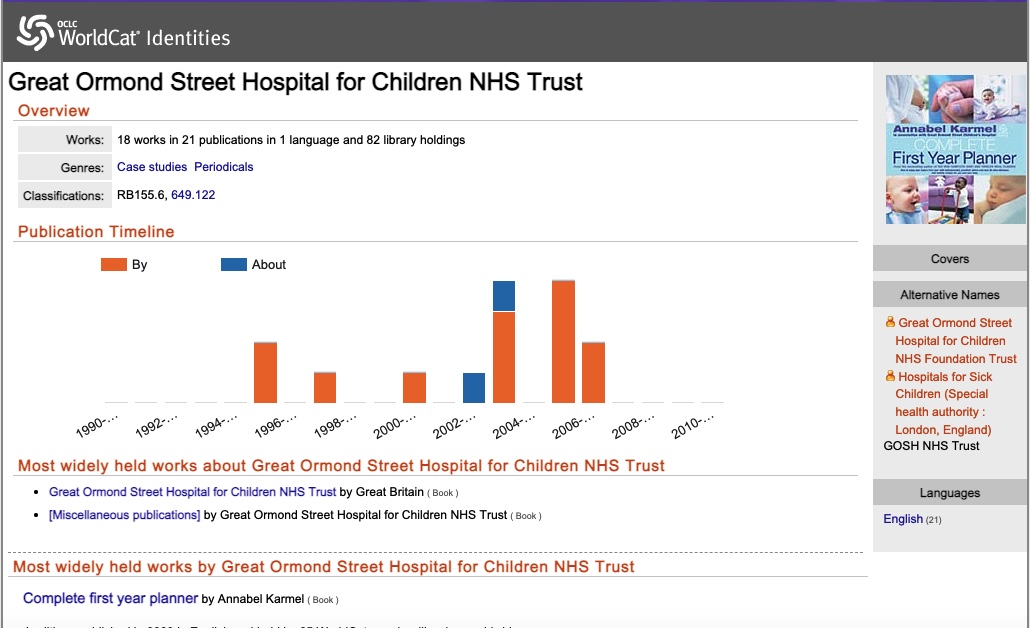Open Great Ormond Street NHS Foundation Trust name link
Screen dimensions: 1030x628
(x=956, y=341)
